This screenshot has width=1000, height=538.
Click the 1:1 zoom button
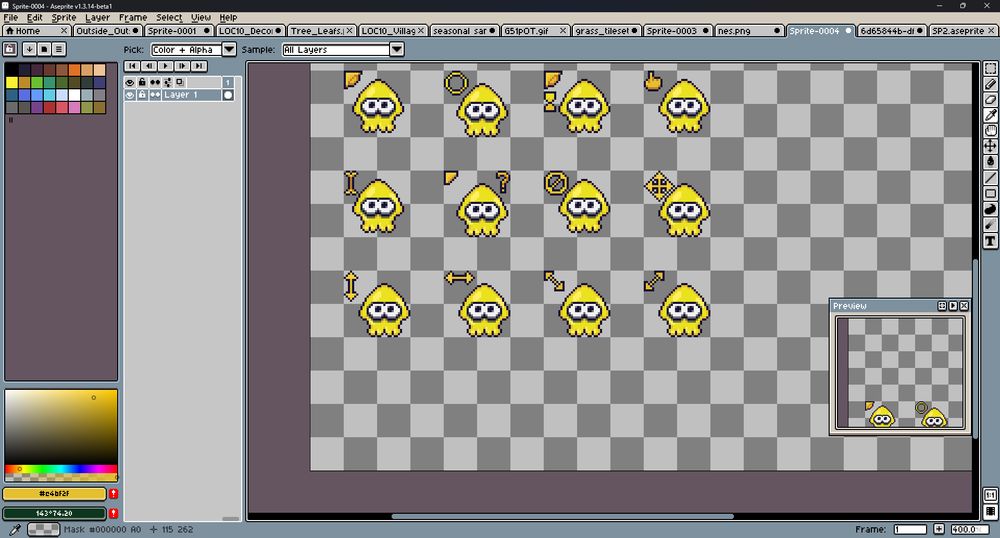(990, 495)
